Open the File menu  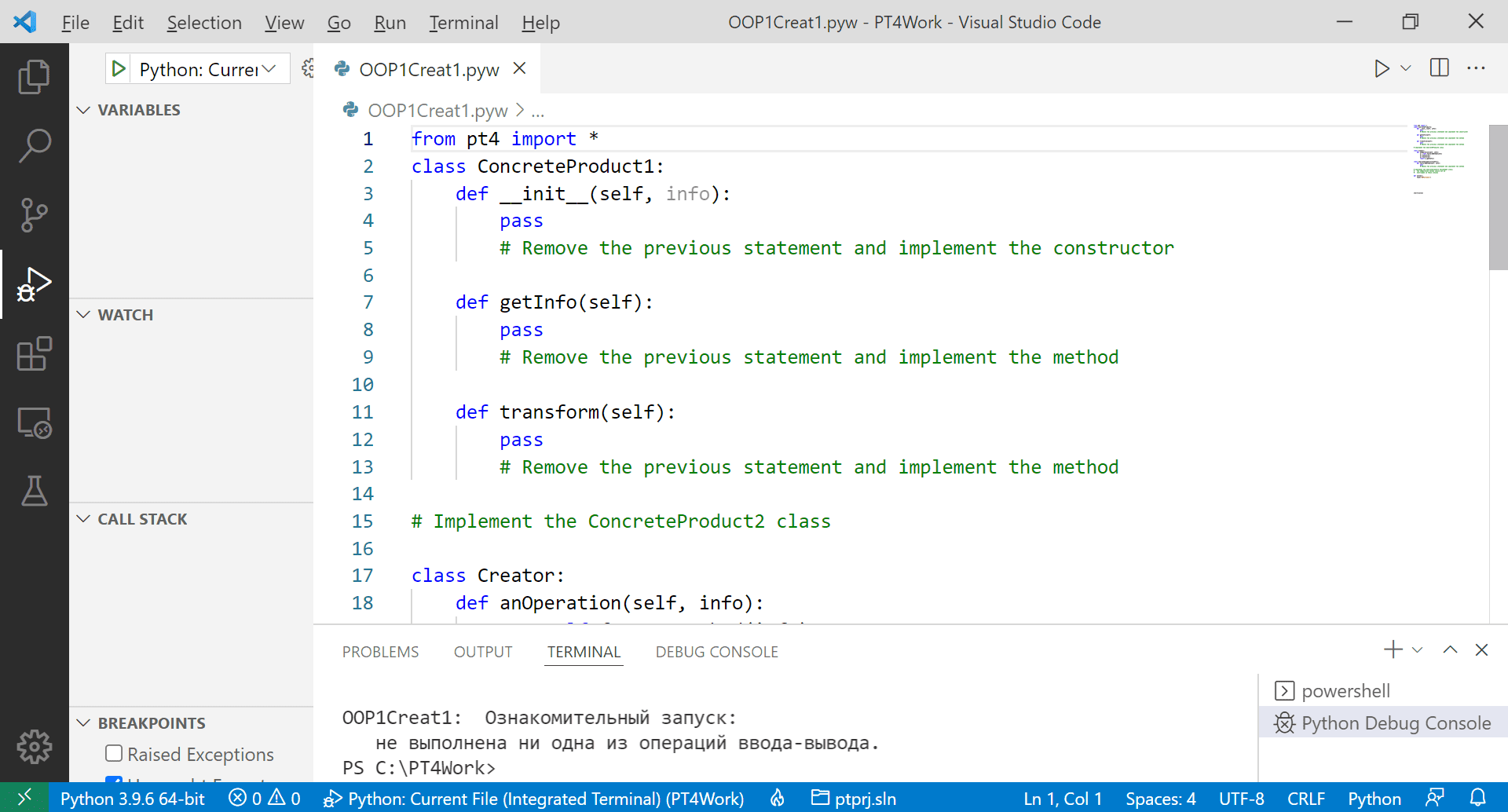tap(75, 23)
